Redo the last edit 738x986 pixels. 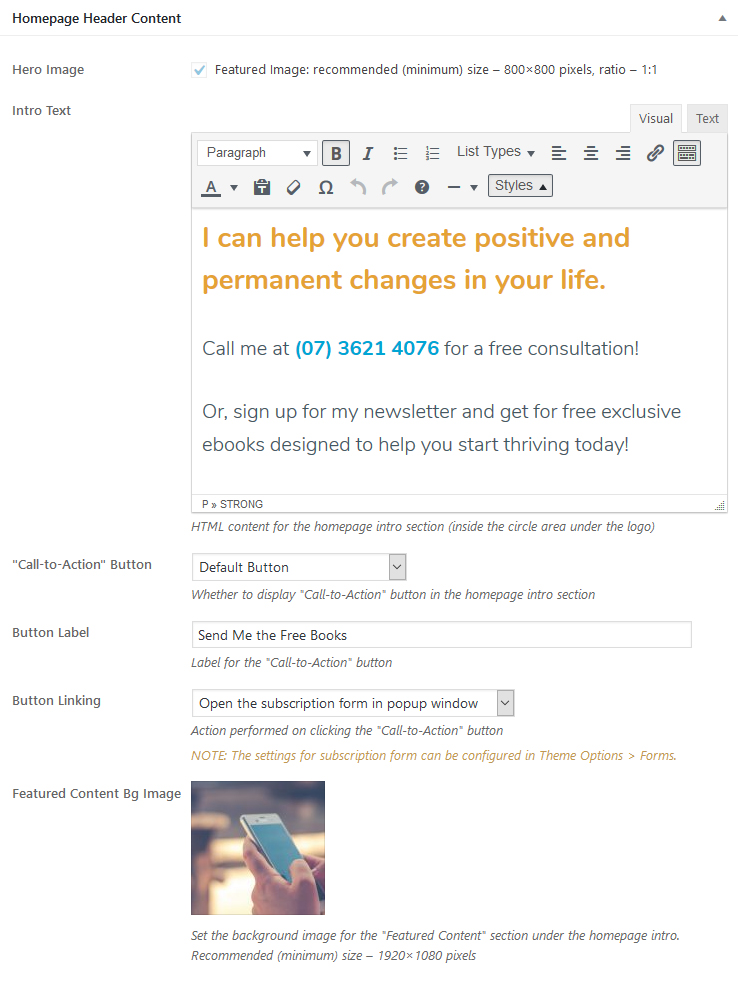390,187
